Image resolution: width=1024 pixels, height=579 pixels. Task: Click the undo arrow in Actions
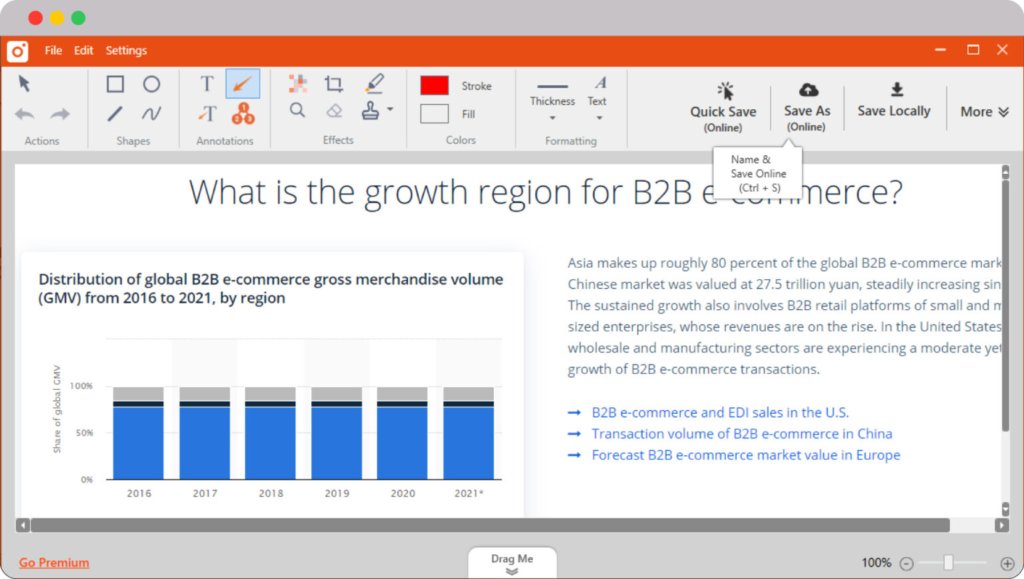point(25,114)
